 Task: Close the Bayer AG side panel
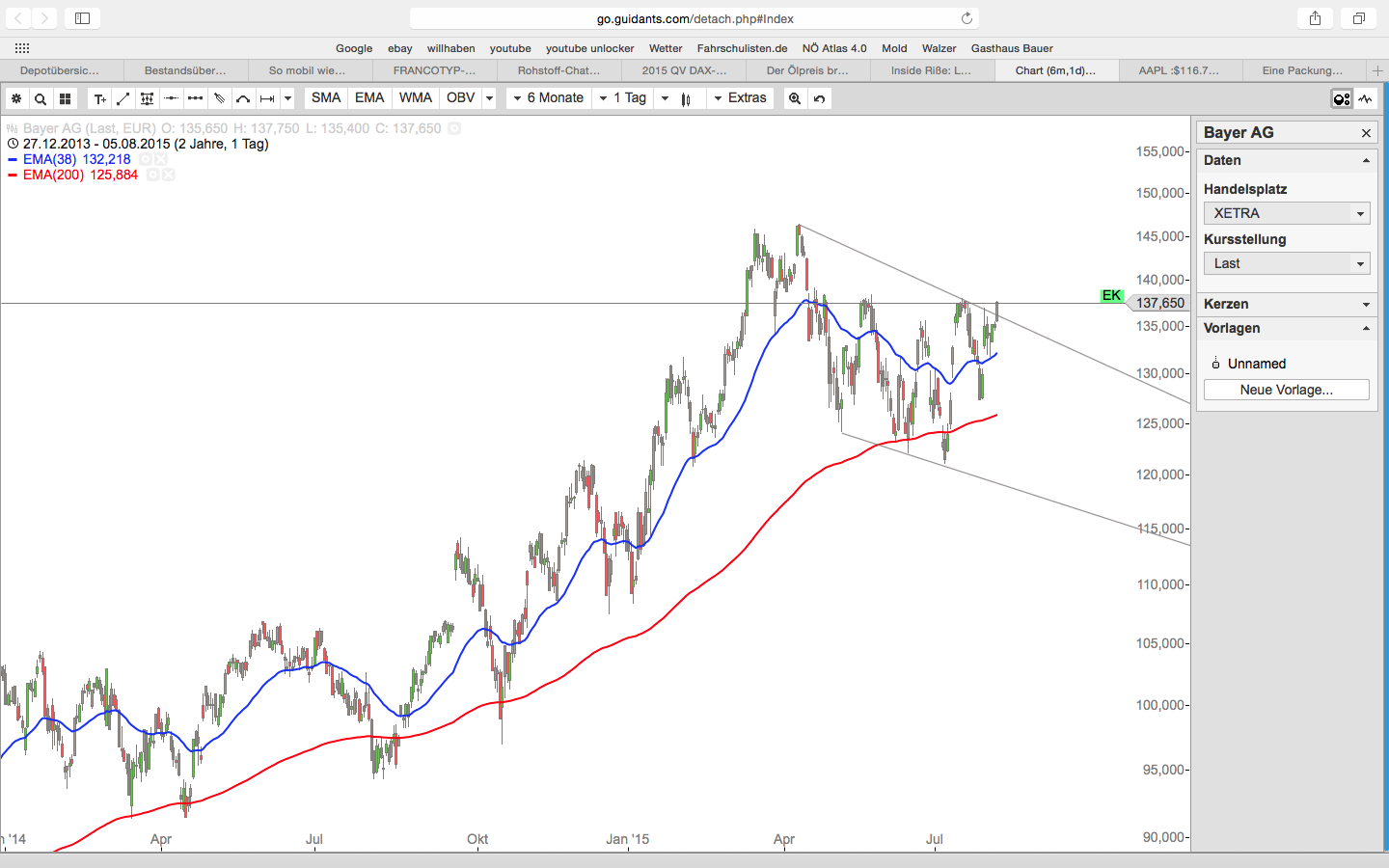pos(1366,133)
